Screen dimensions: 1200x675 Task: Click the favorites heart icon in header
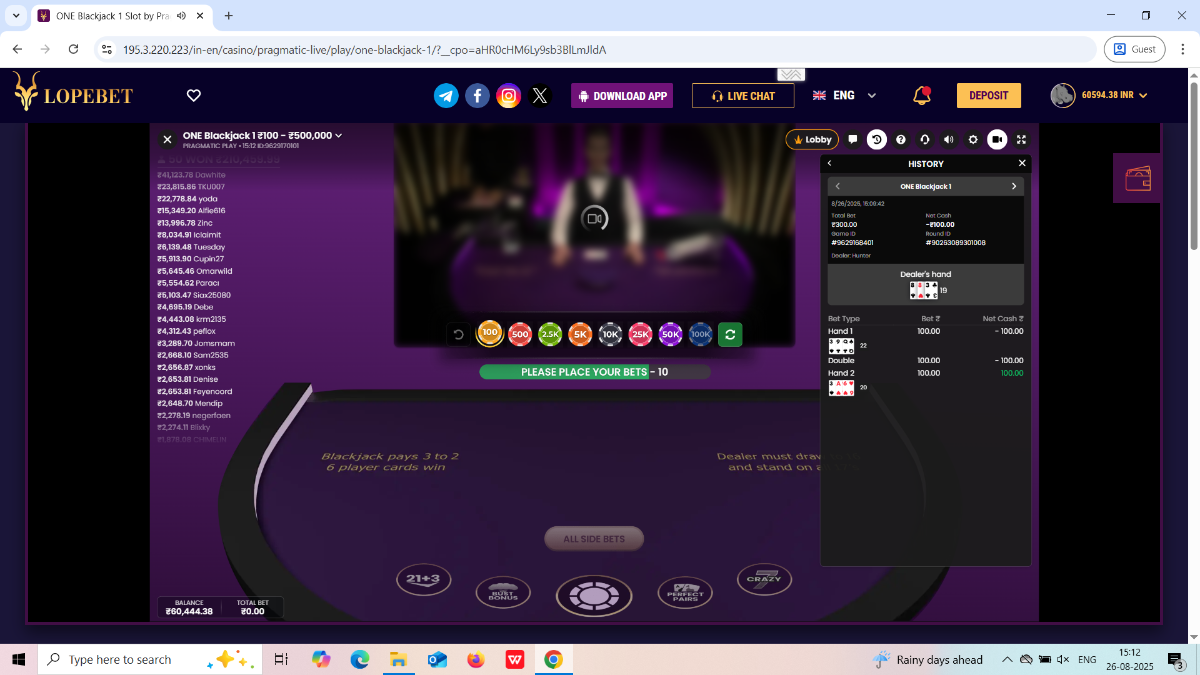point(194,96)
